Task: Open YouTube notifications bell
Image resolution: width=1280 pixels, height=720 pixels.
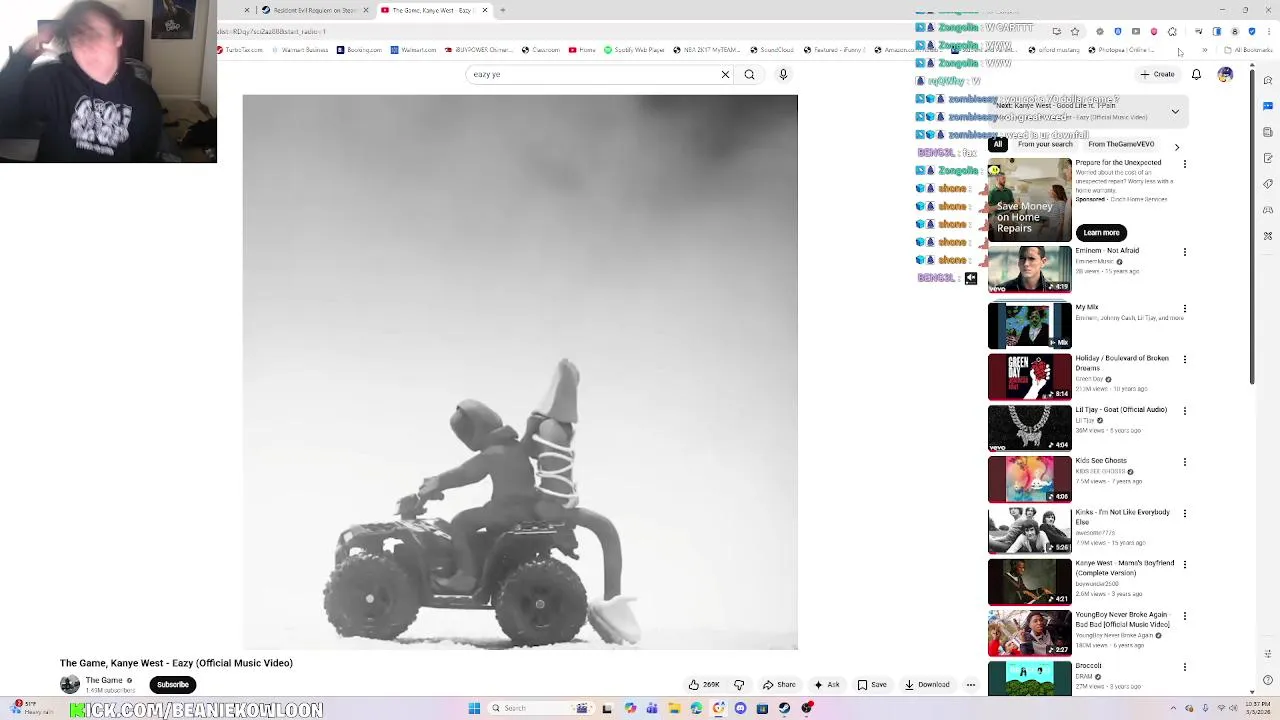Action: point(1196,74)
